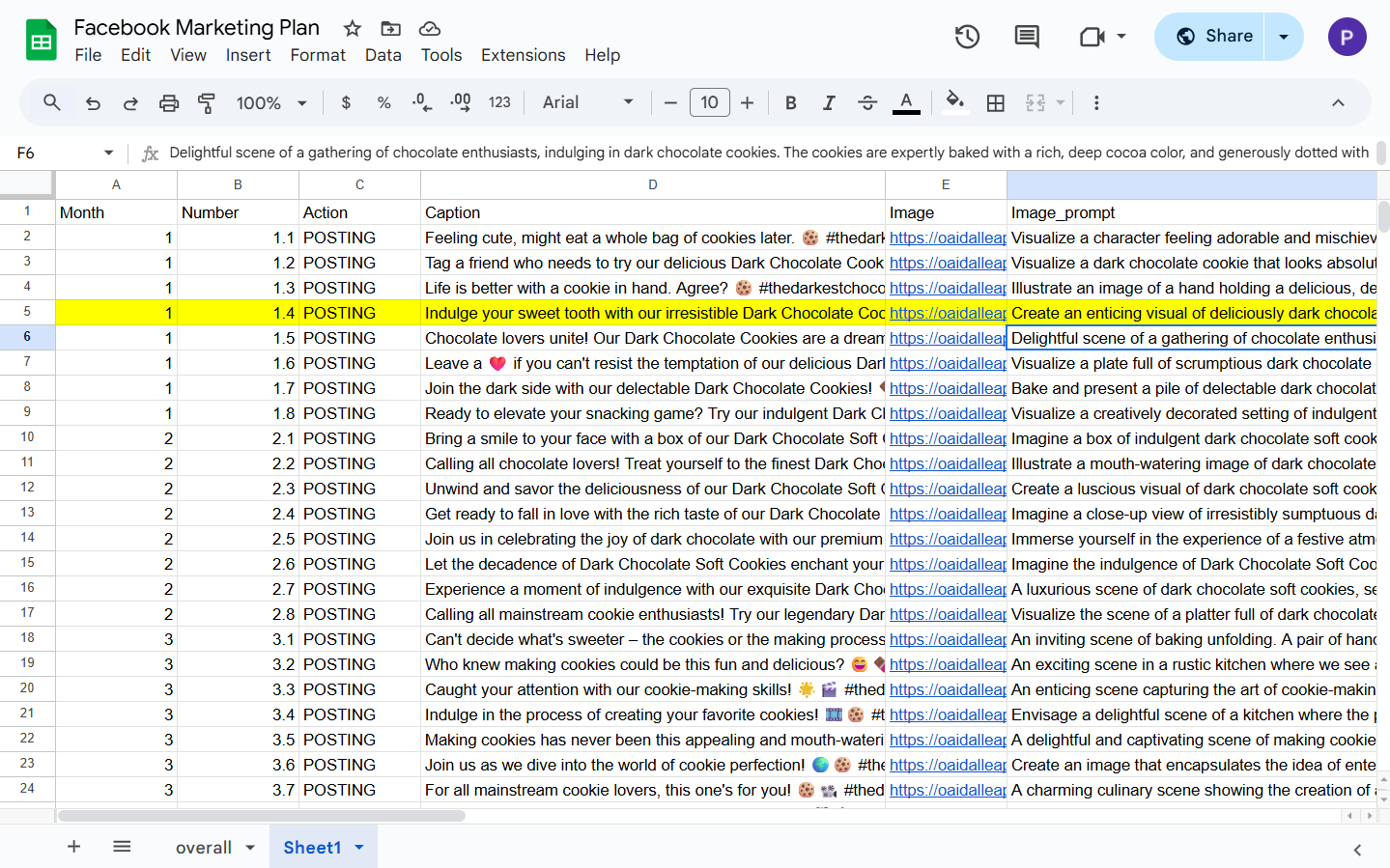
Task: Open the image link in row 2
Action: point(948,238)
